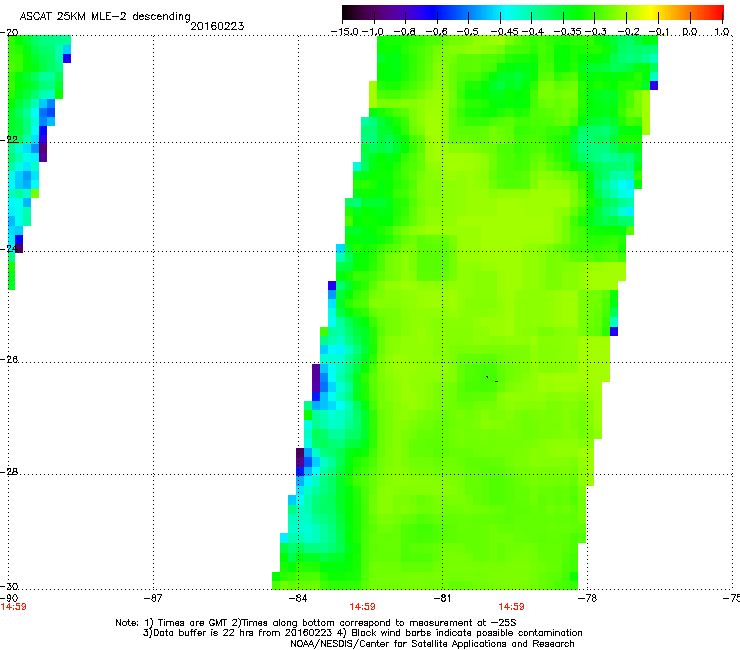
Task: Pick the black end of the color bar
Action: 349,12
